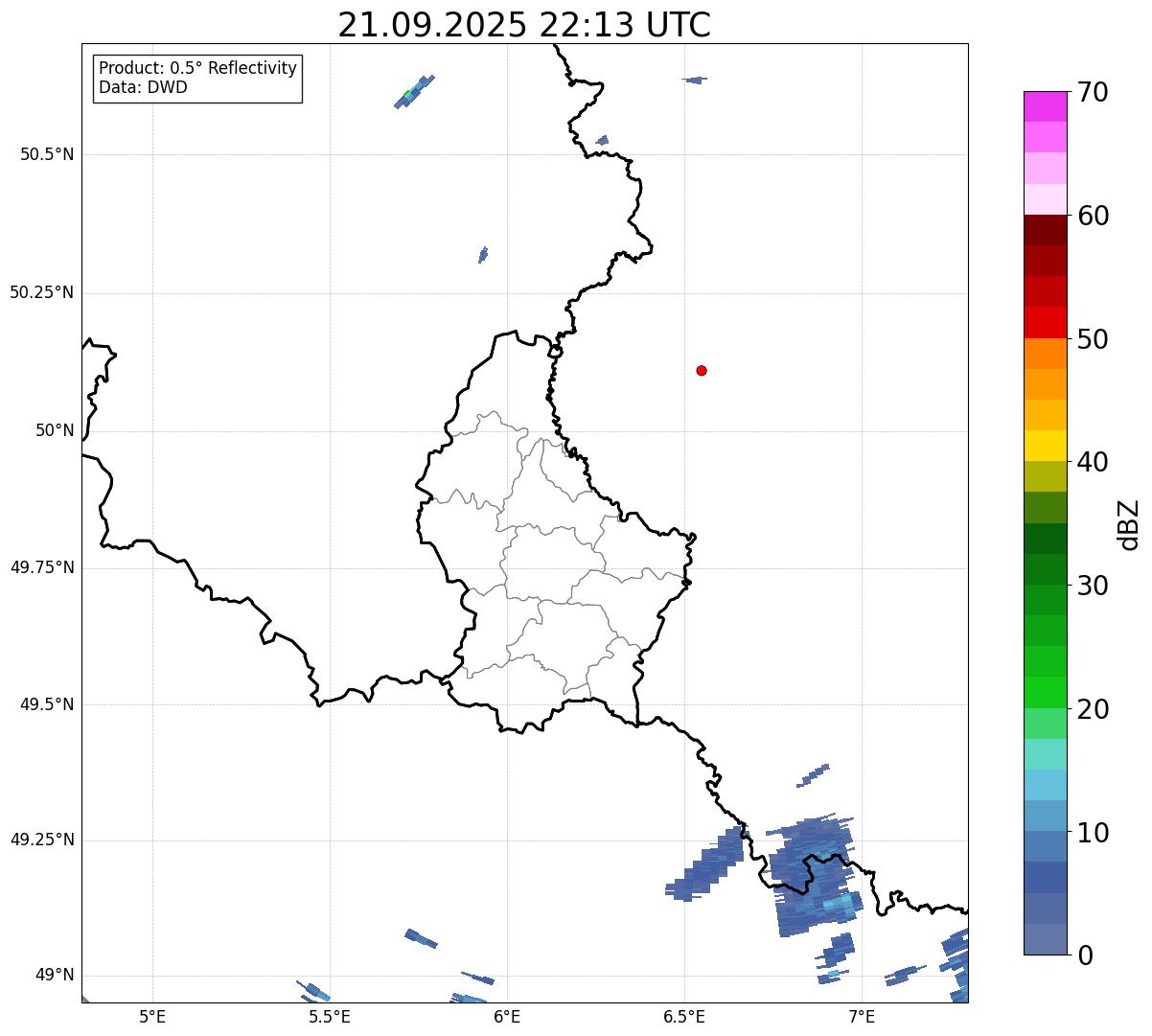The image size is (1152, 1036).
Task: Click the colorbar tick label 0
Action: [1085, 955]
